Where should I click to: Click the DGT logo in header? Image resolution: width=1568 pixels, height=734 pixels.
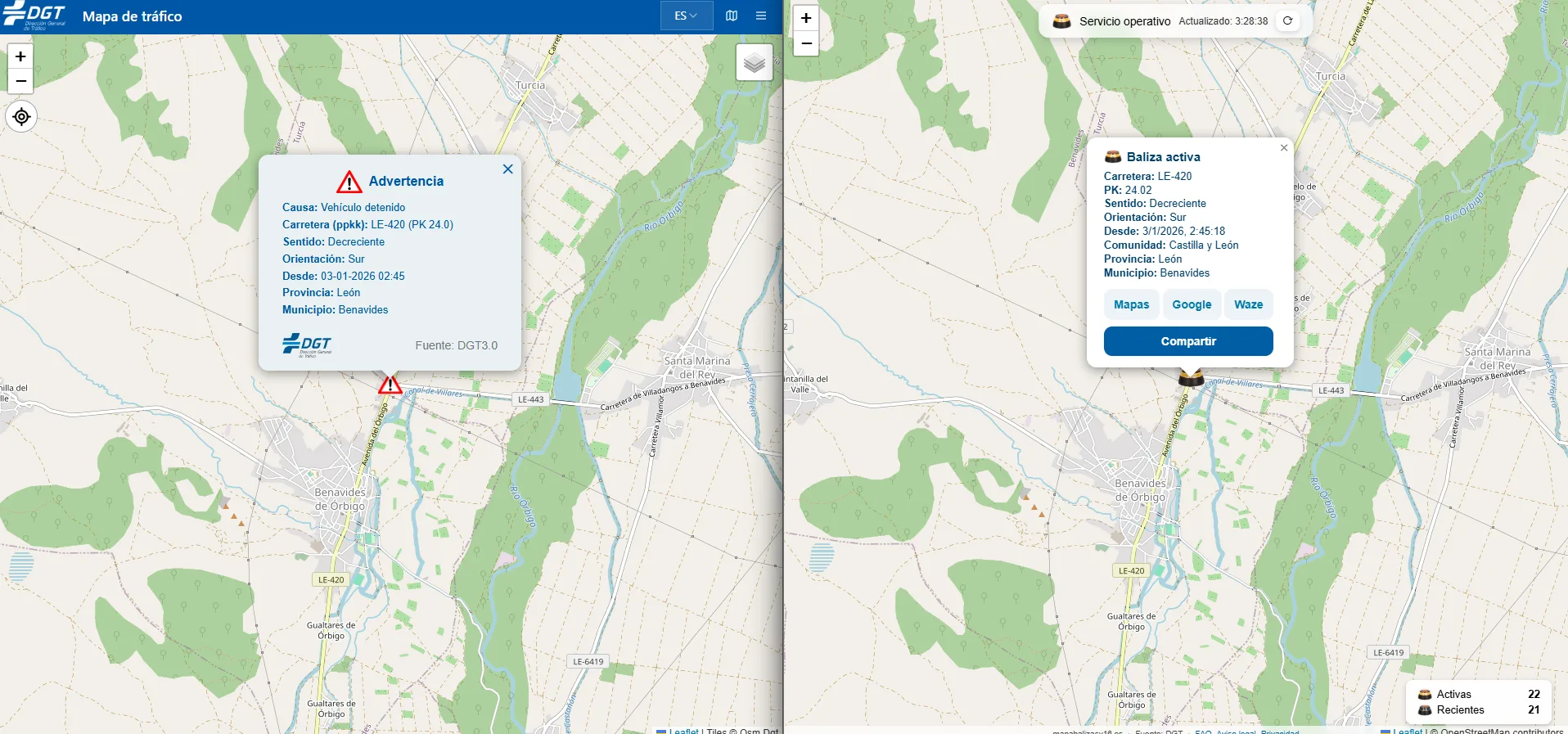coord(34,16)
